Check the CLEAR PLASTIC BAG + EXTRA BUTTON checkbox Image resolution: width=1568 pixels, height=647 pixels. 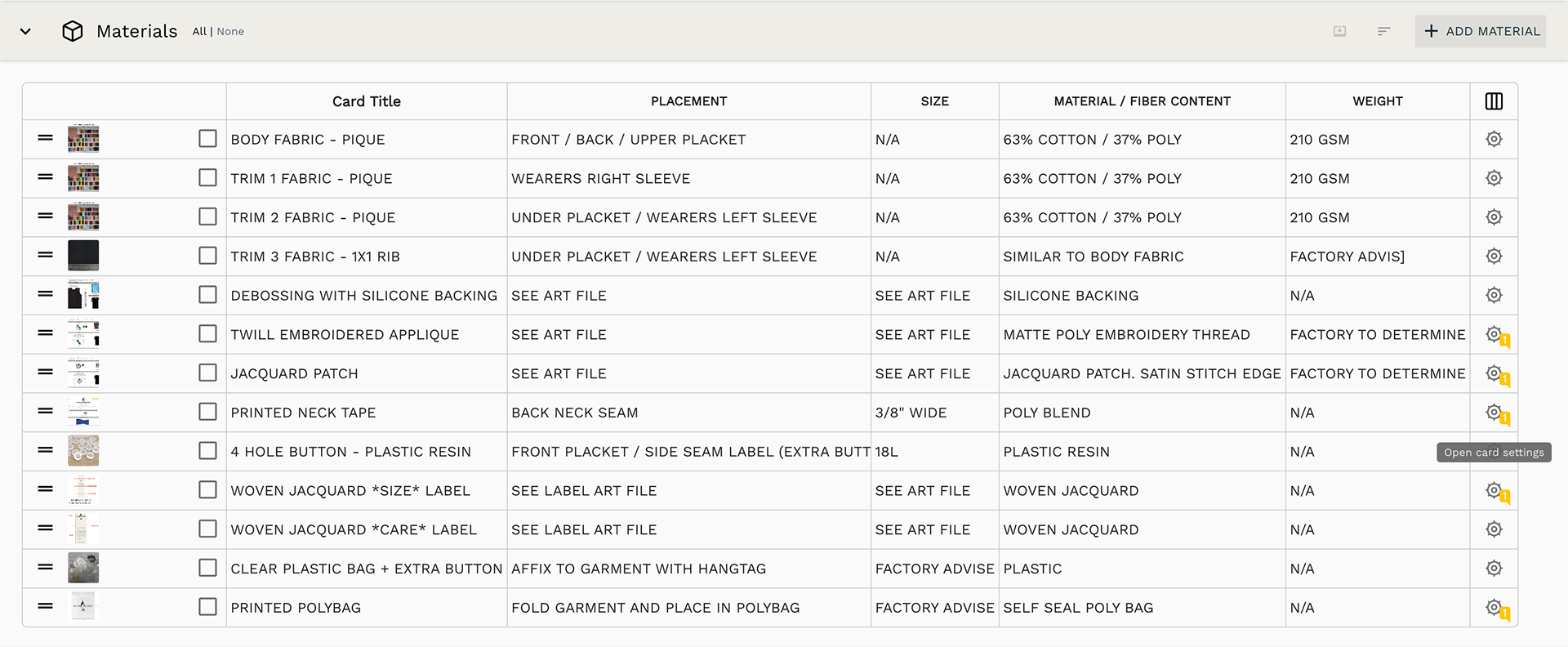tap(208, 569)
